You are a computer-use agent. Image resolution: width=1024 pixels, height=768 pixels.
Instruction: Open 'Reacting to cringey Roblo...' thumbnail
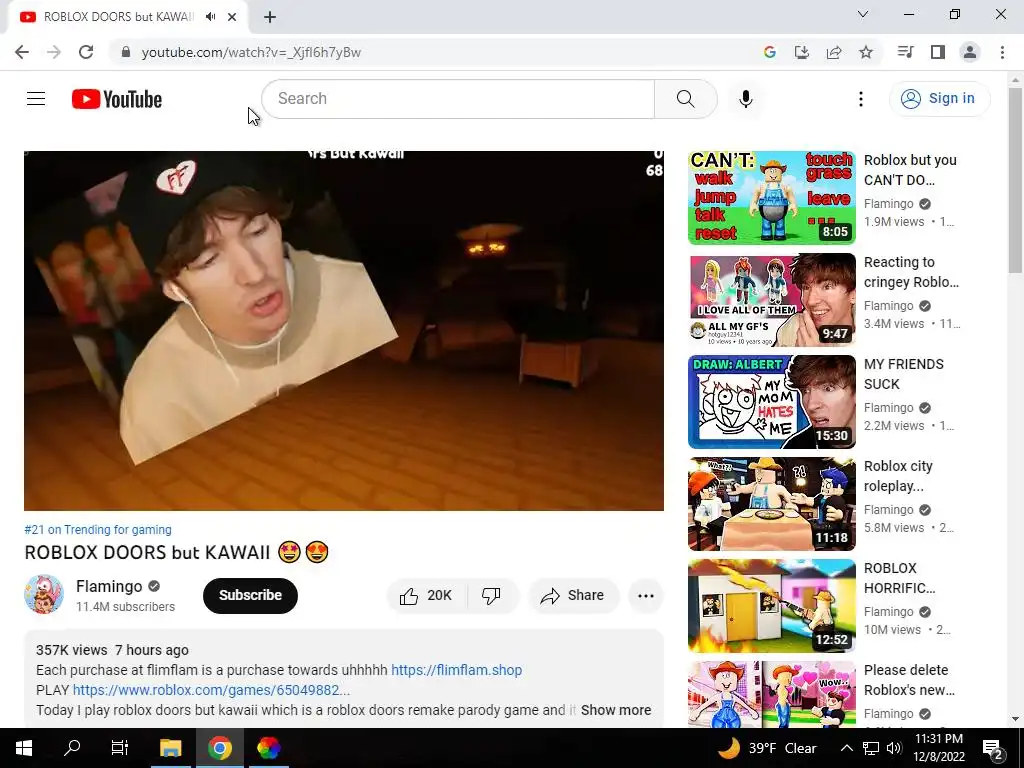point(772,300)
